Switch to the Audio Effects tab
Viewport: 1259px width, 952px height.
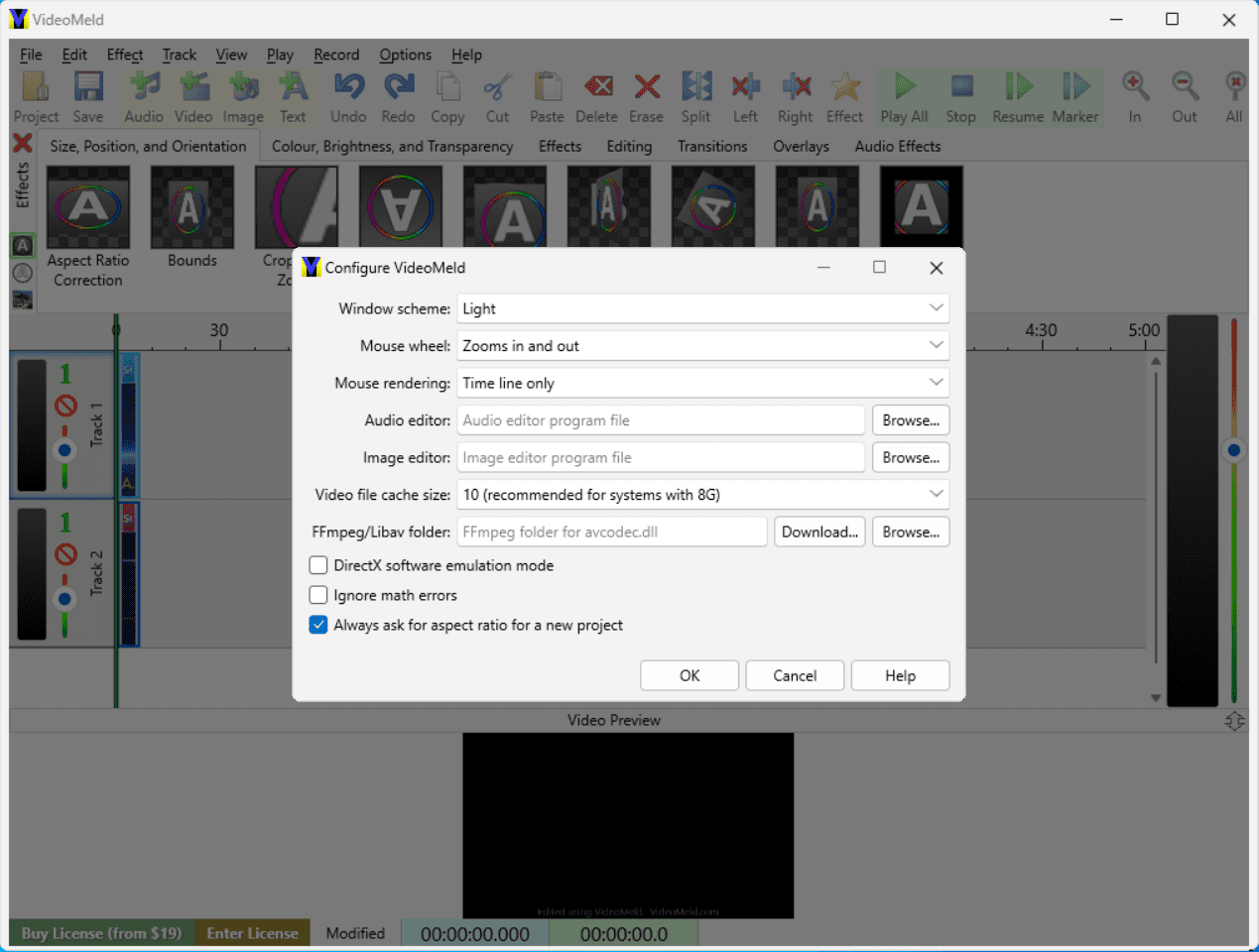tap(898, 146)
